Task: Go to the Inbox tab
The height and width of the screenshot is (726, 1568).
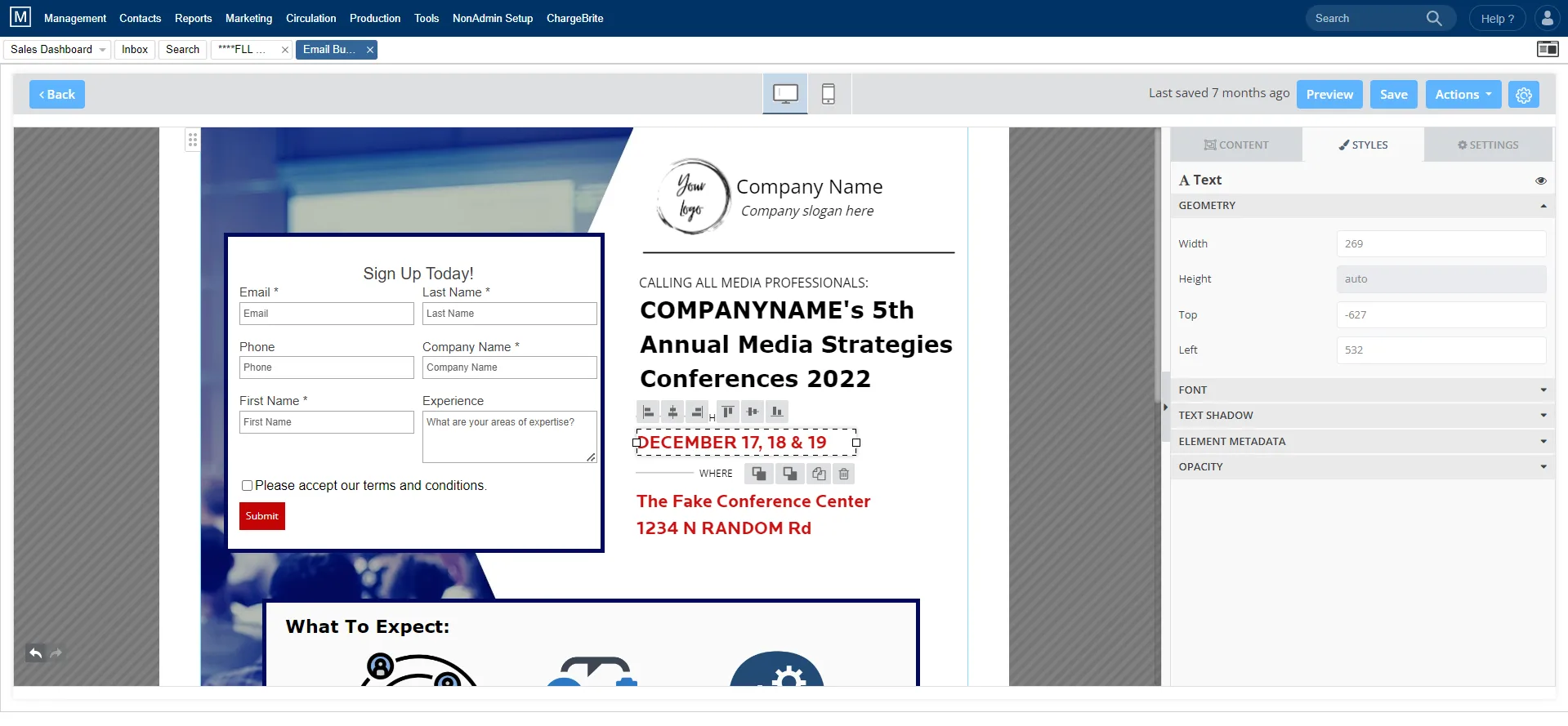Action: point(135,50)
